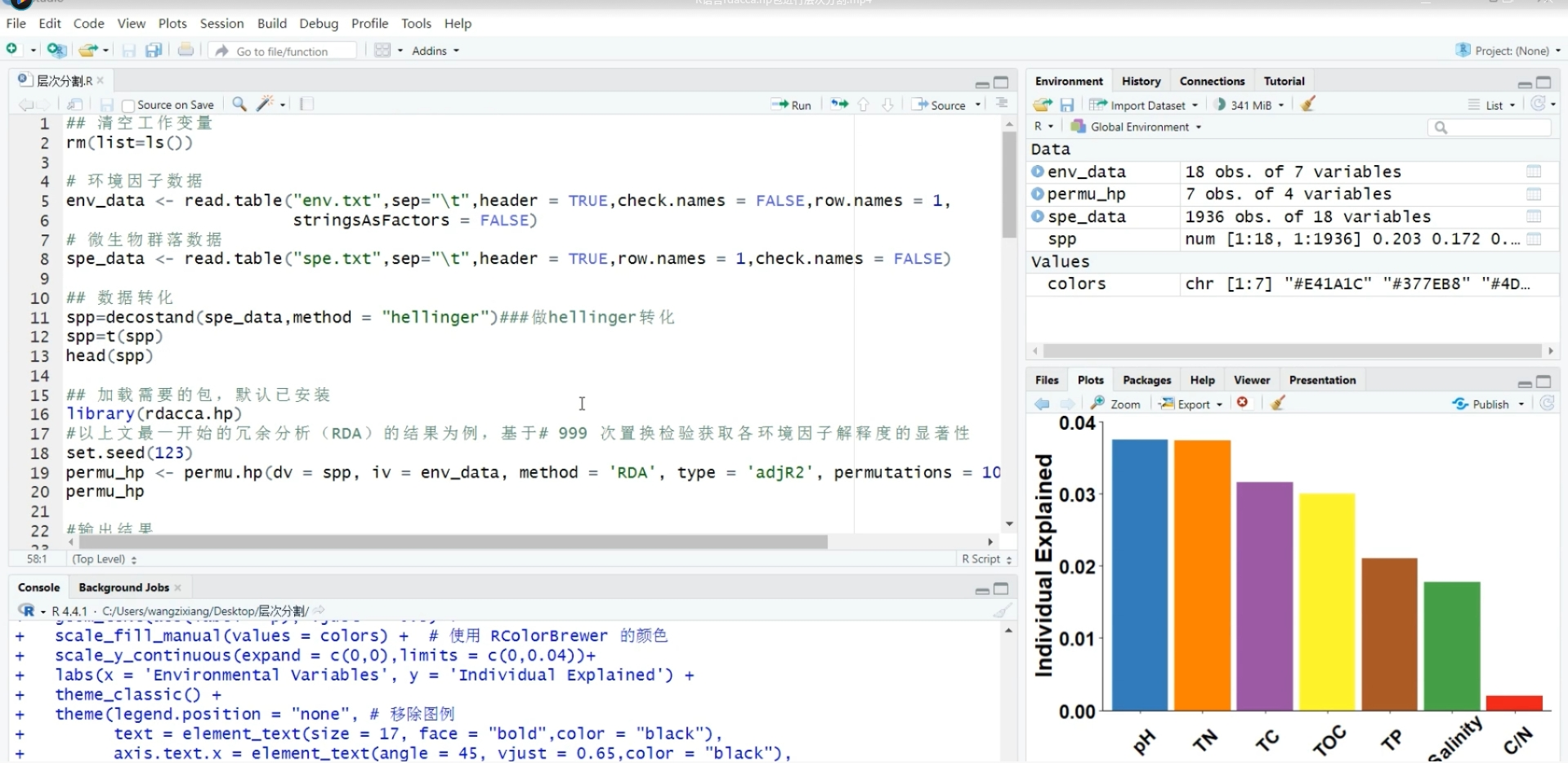Image resolution: width=1568 pixels, height=763 pixels.
Task: Expand env_data object details
Action: (1037, 172)
